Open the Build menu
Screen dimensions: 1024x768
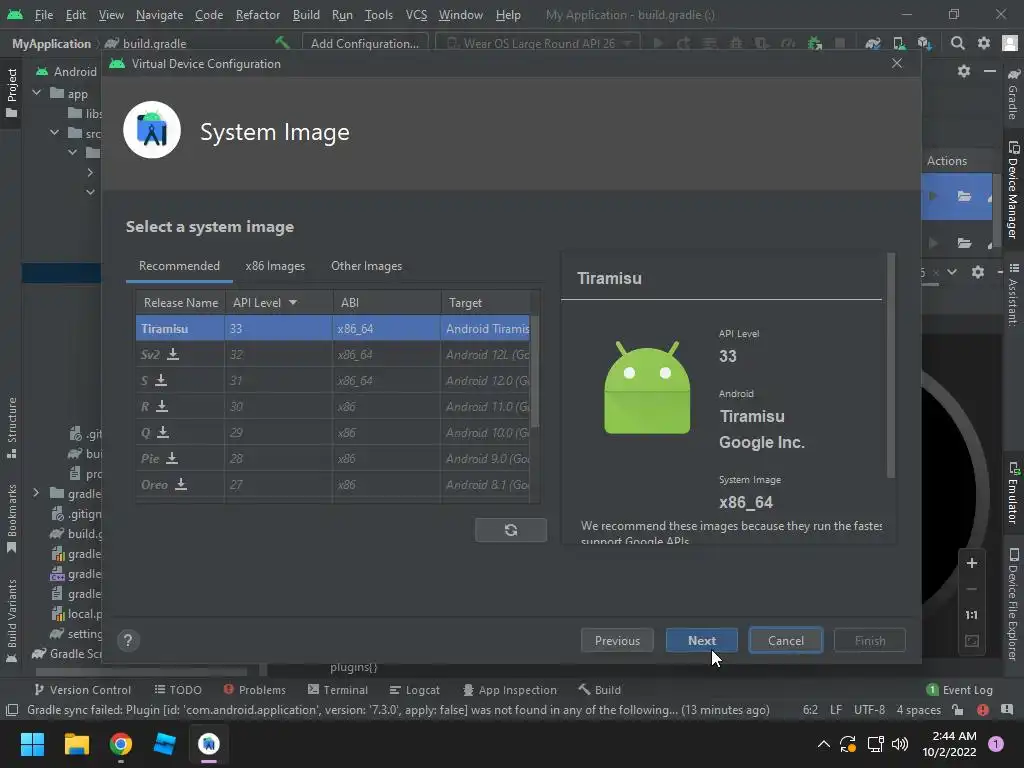coord(306,14)
